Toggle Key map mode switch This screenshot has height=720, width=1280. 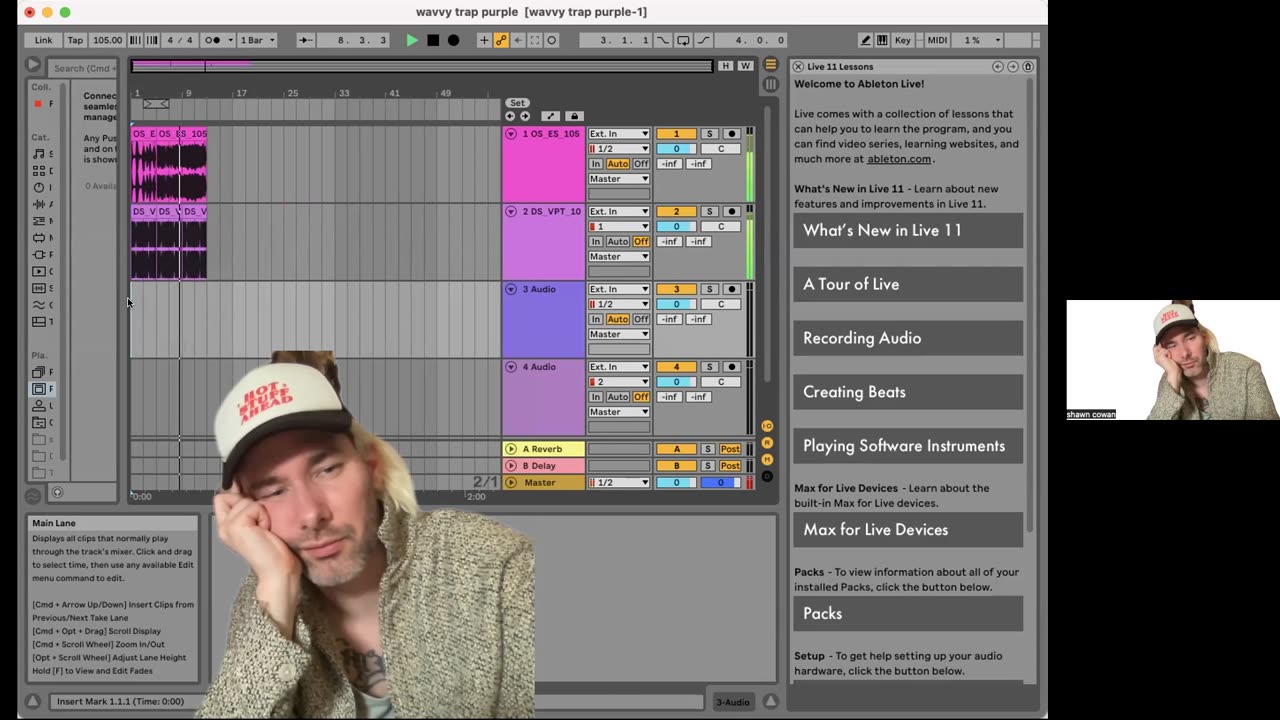click(903, 40)
